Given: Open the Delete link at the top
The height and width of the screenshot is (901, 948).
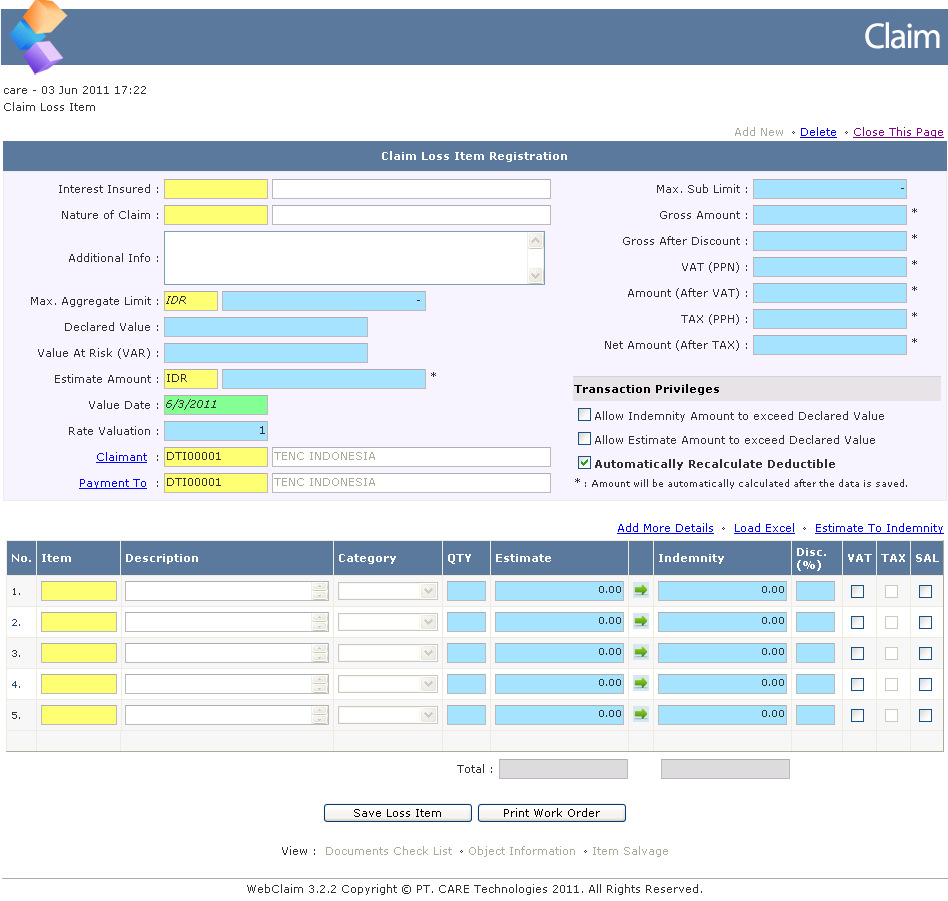Looking at the screenshot, I should coord(818,132).
